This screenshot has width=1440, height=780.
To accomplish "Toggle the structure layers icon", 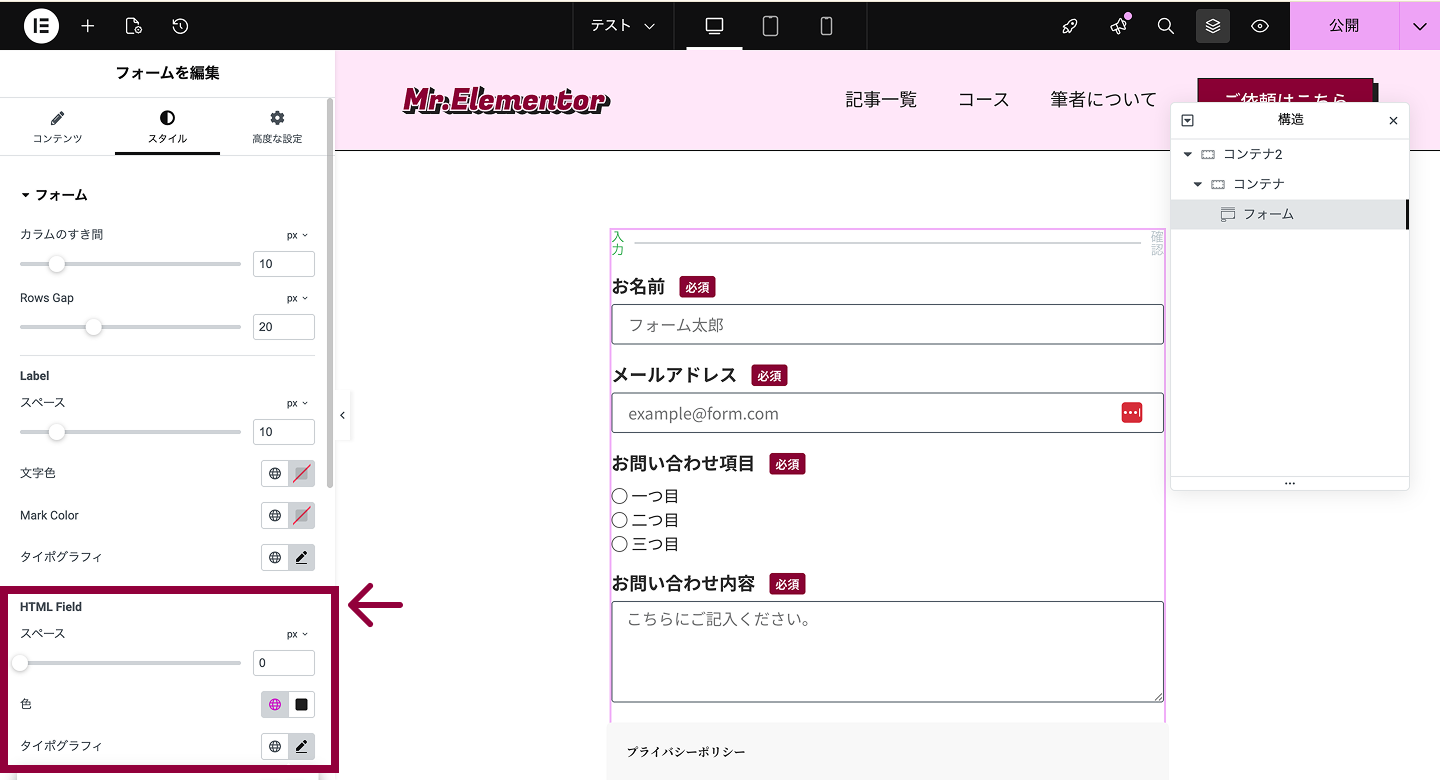I will click(1212, 26).
